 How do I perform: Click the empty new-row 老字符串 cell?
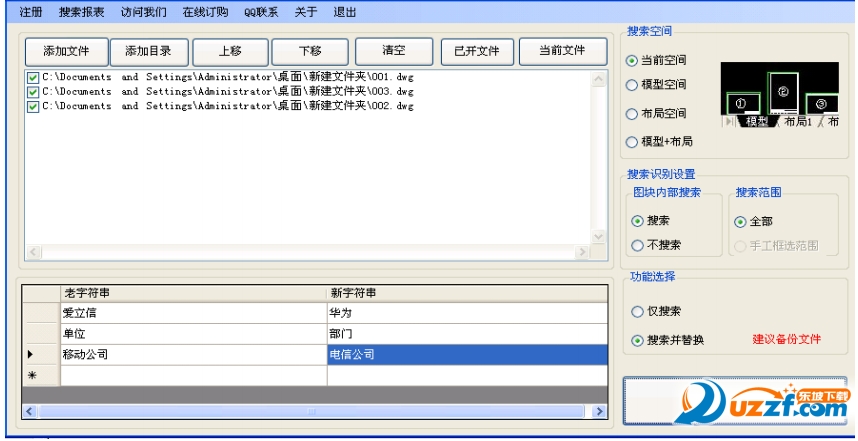pos(194,375)
